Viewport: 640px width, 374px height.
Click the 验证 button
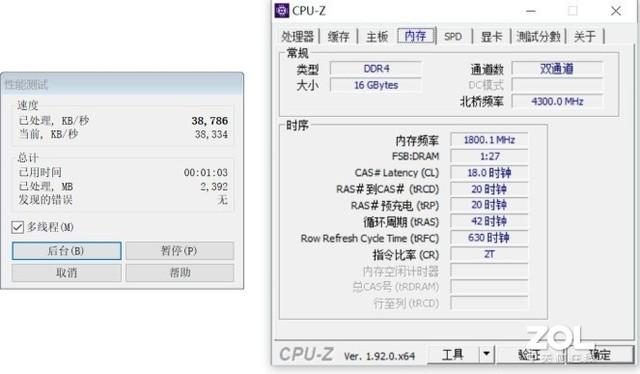point(530,354)
